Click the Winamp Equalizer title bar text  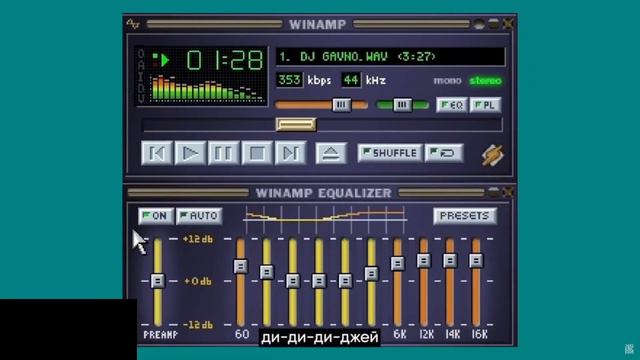323,193
